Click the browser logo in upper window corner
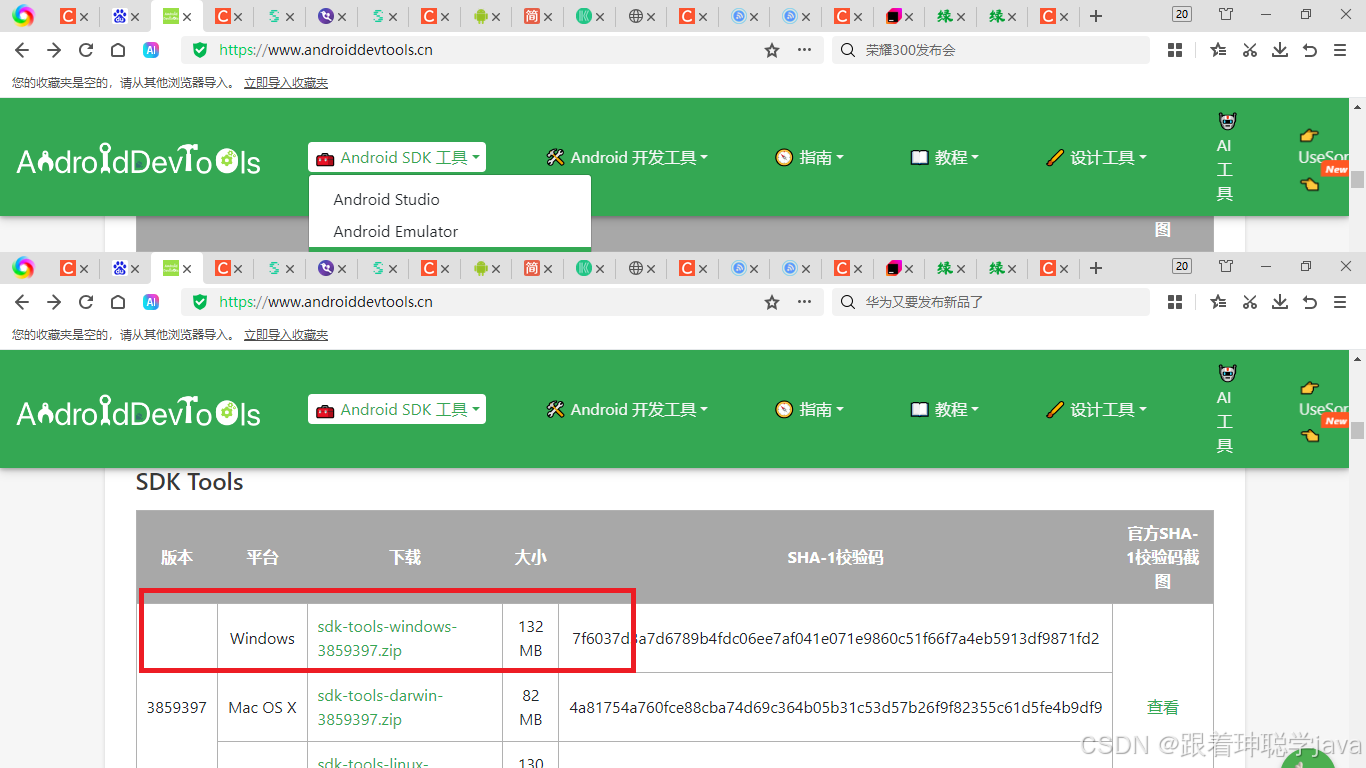 (23, 16)
